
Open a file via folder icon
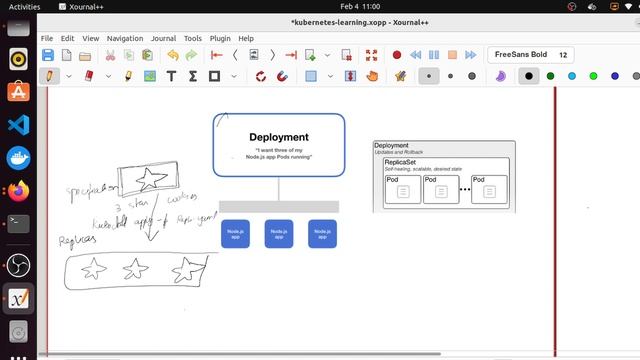pyautogui.click(x=85, y=56)
